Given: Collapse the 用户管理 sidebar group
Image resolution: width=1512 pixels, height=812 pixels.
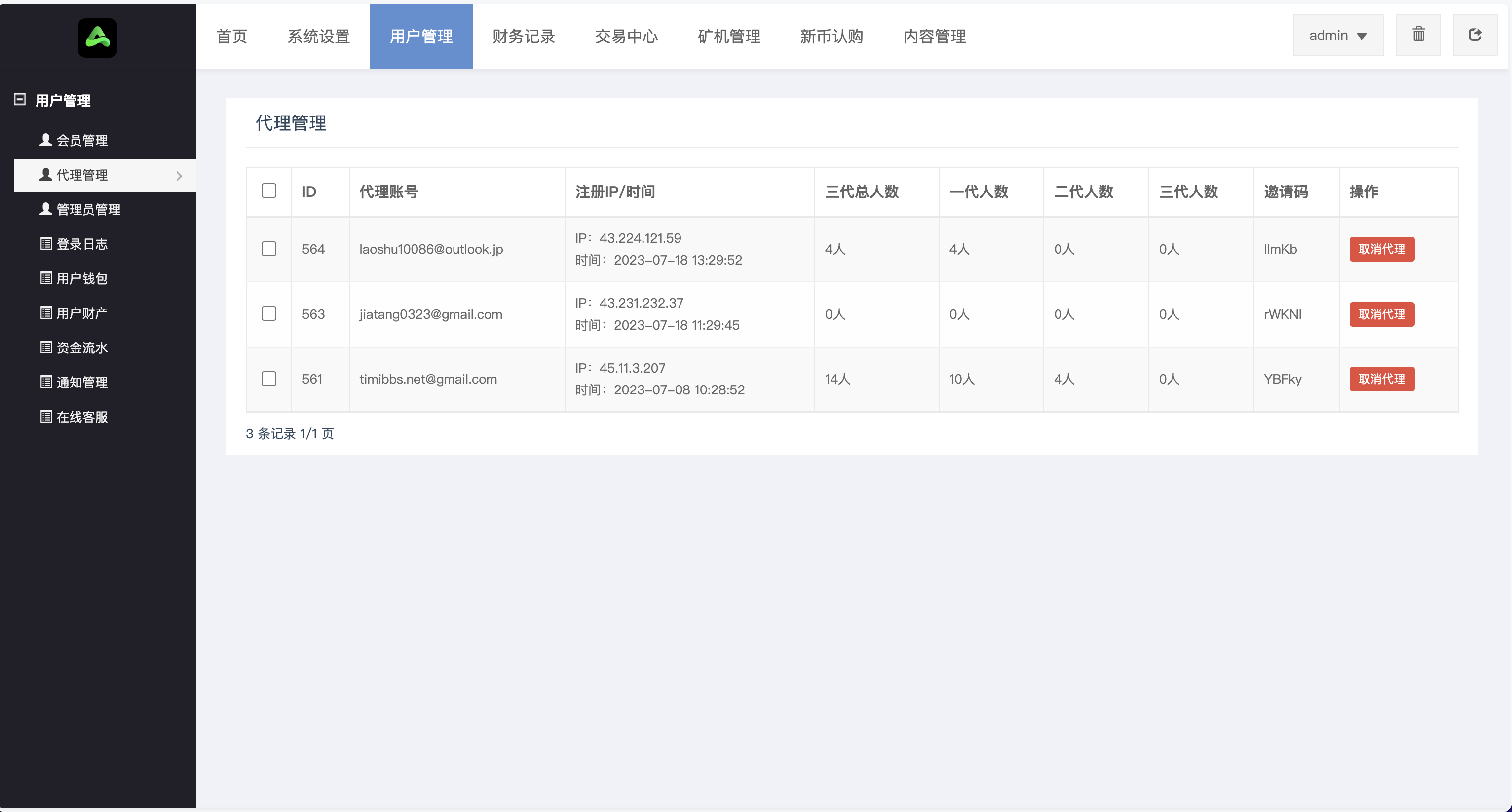Looking at the screenshot, I should point(20,100).
